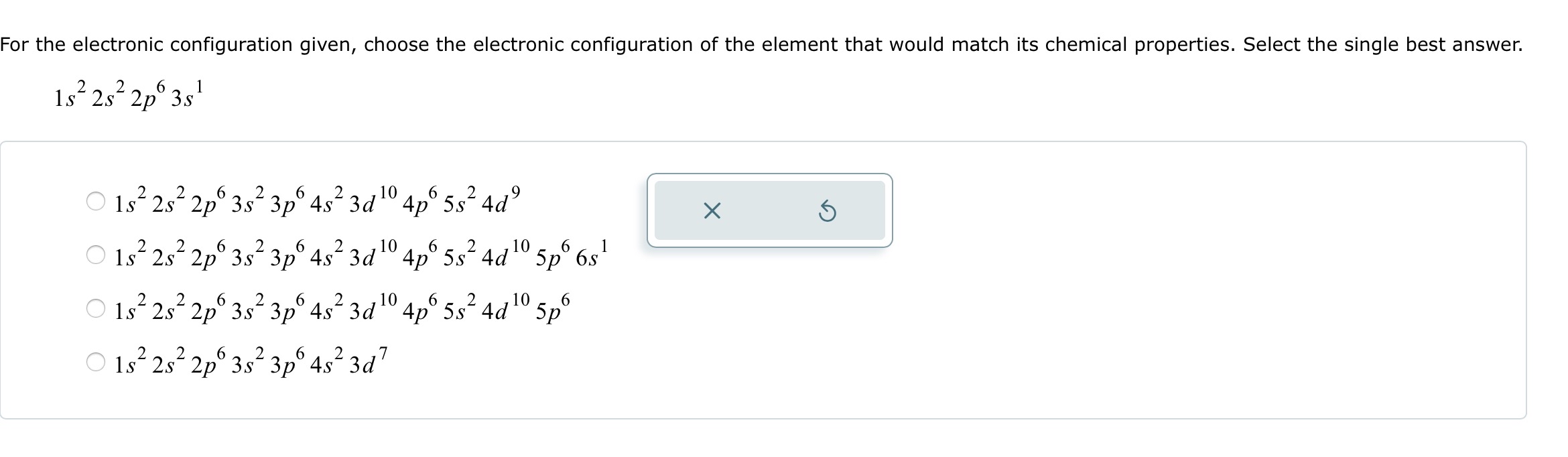Image resolution: width=1568 pixels, height=457 pixels.
Task: Clear your selected answer using the X icon
Action: [x=712, y=211]
